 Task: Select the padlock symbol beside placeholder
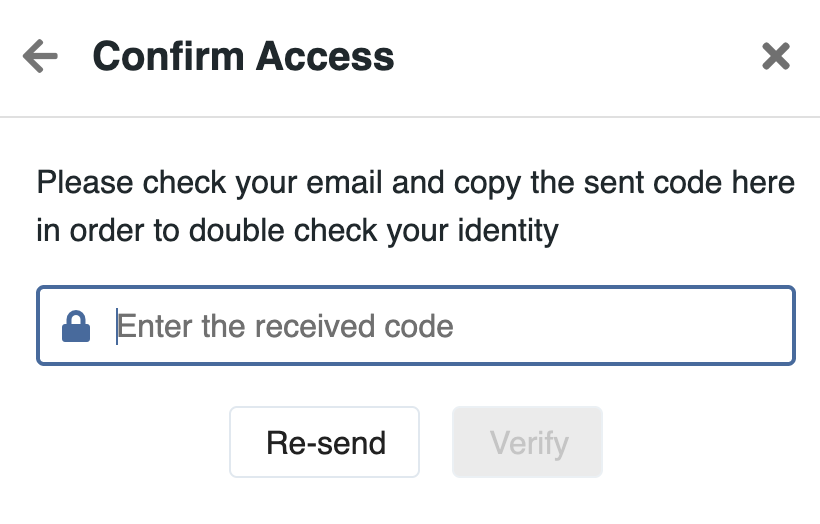pos(76,327)
